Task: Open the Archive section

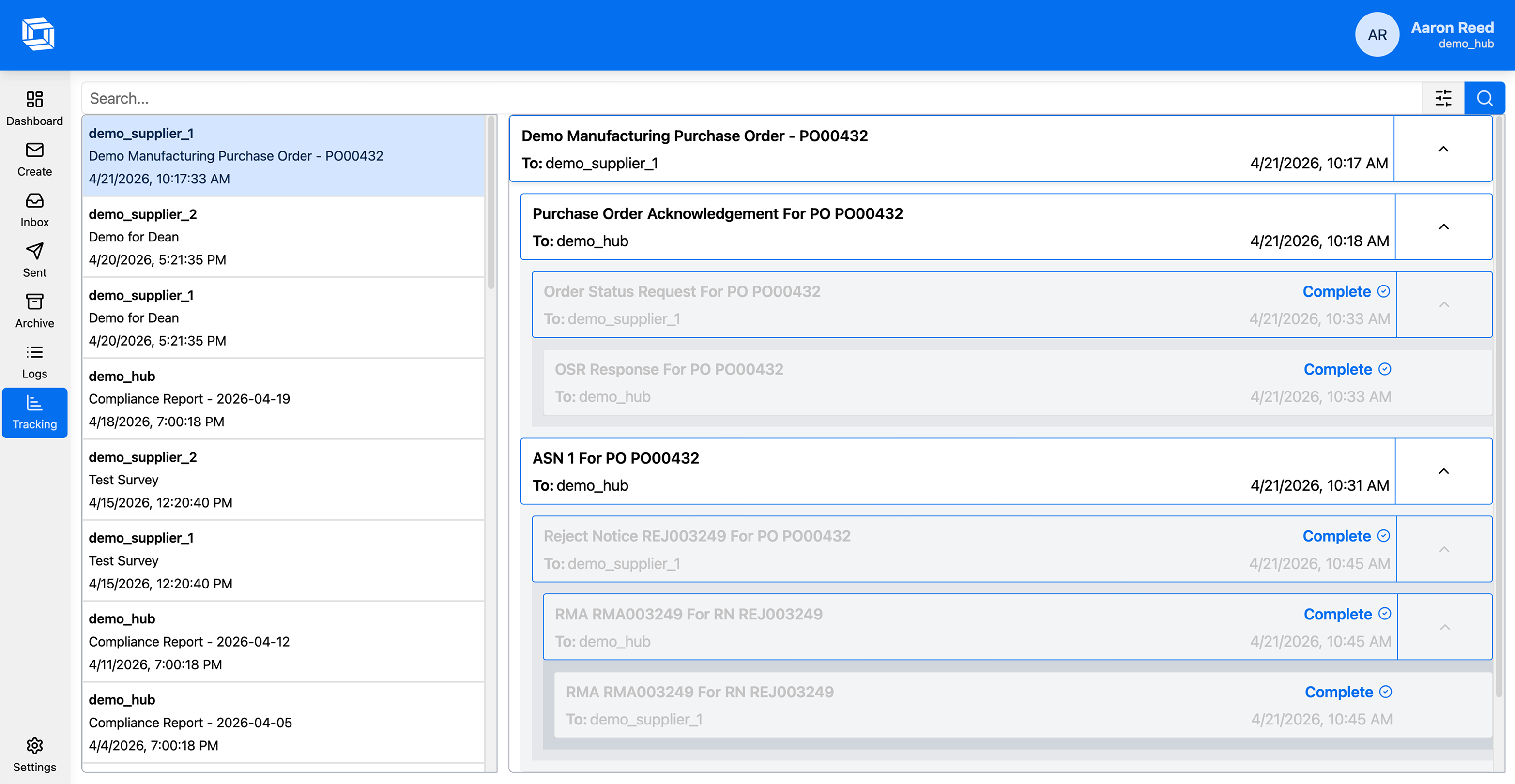Action: (x=34, y=309)
